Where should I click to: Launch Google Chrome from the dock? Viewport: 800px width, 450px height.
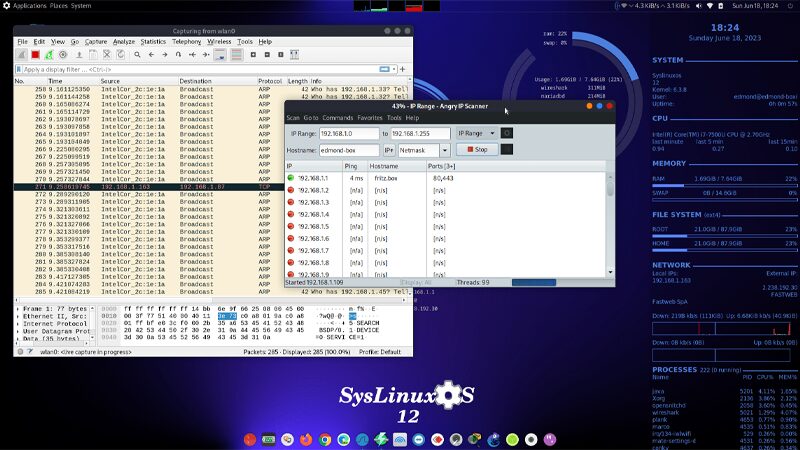pyautogui.click(x=324, y=439)
